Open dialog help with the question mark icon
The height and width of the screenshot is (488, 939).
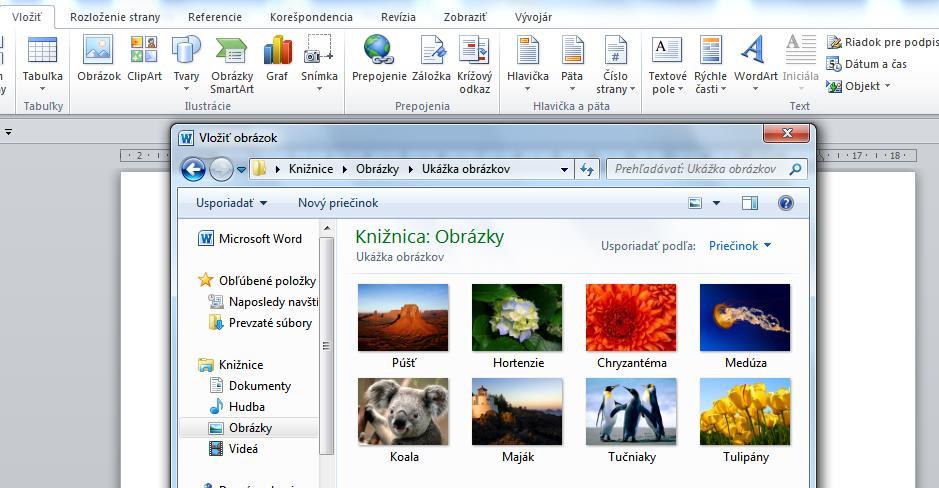786,203
